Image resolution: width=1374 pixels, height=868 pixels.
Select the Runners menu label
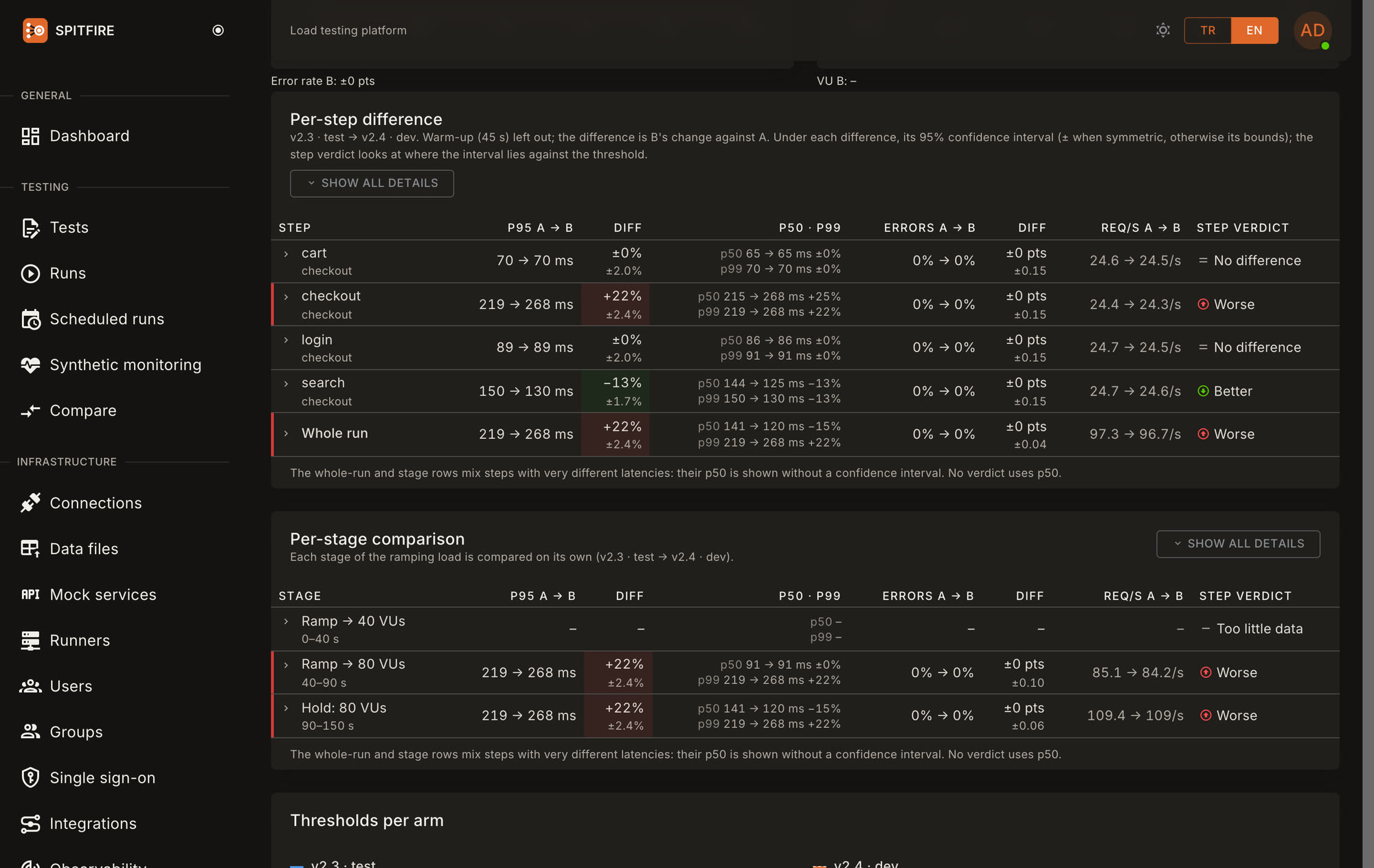80,641
